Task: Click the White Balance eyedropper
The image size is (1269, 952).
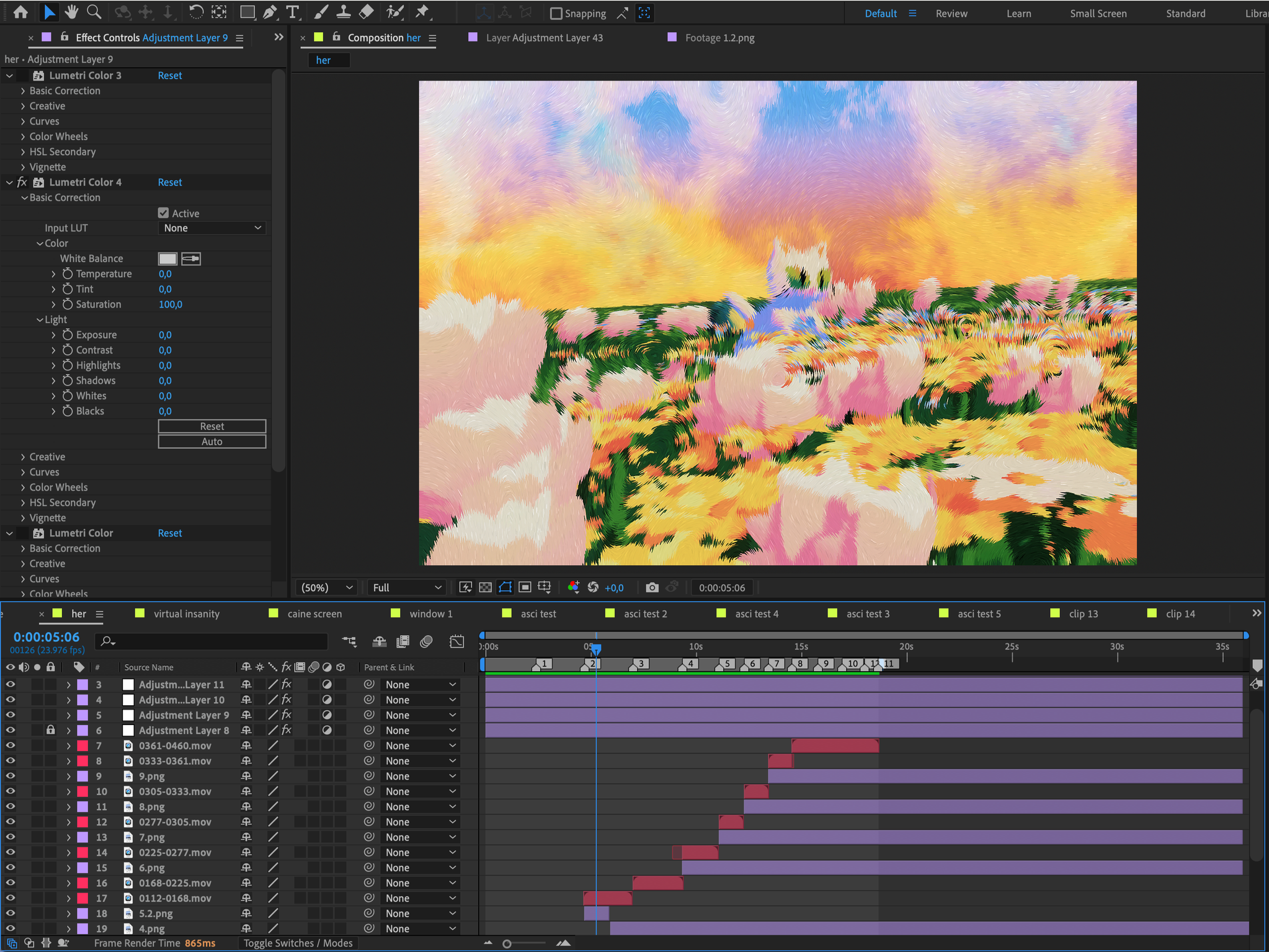Action: click(191, 259)
